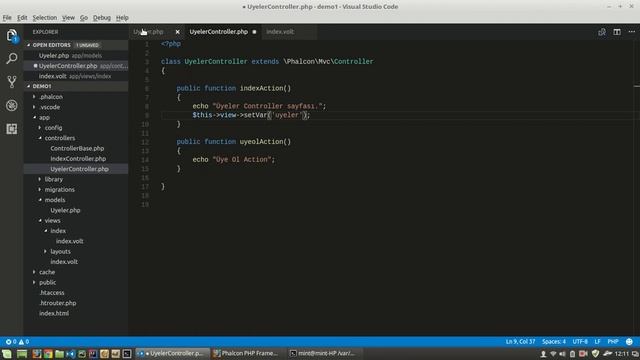Open the View menu
The image size is (640, 360).
click(68, 18)
